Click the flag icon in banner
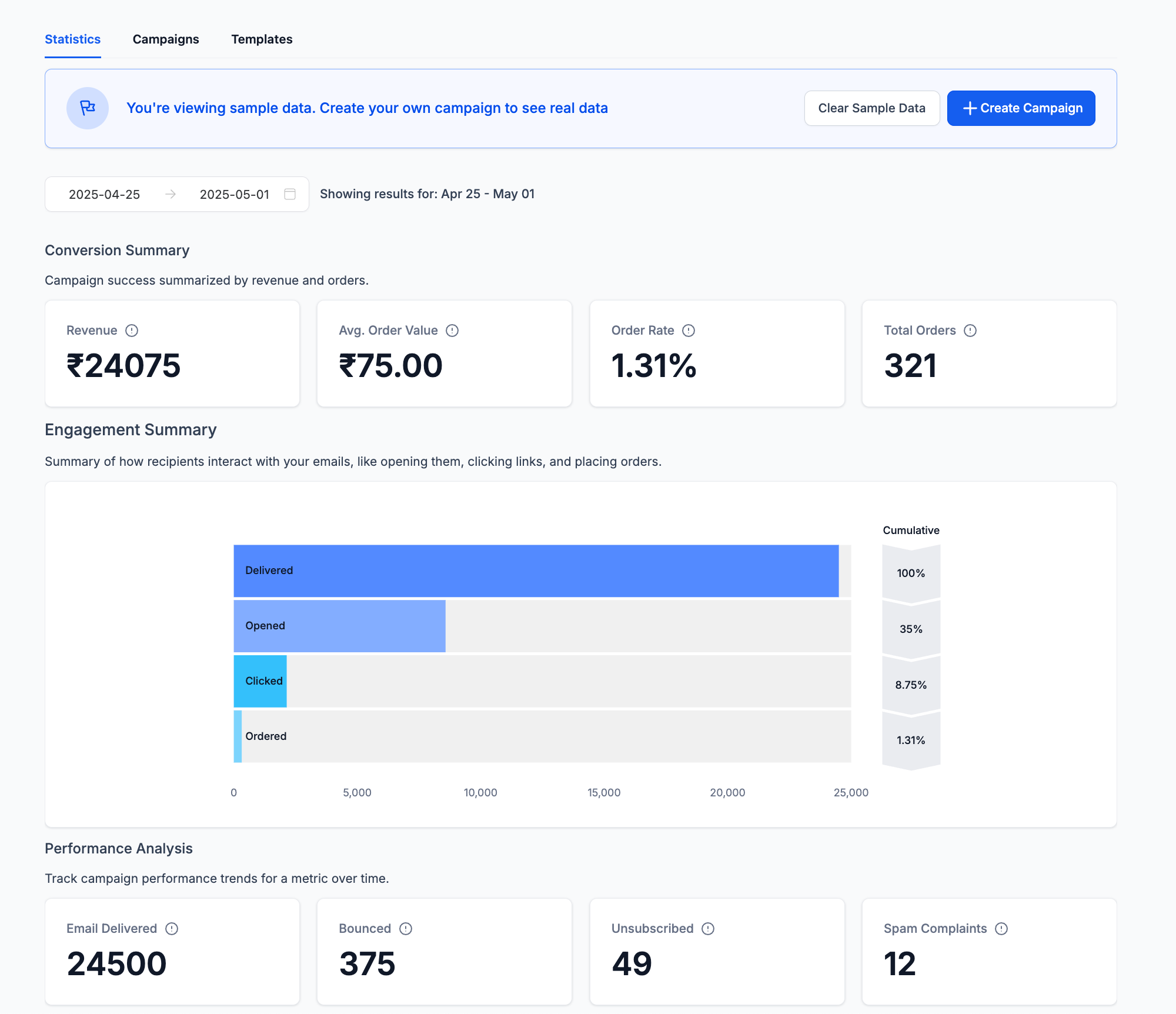 88,108
